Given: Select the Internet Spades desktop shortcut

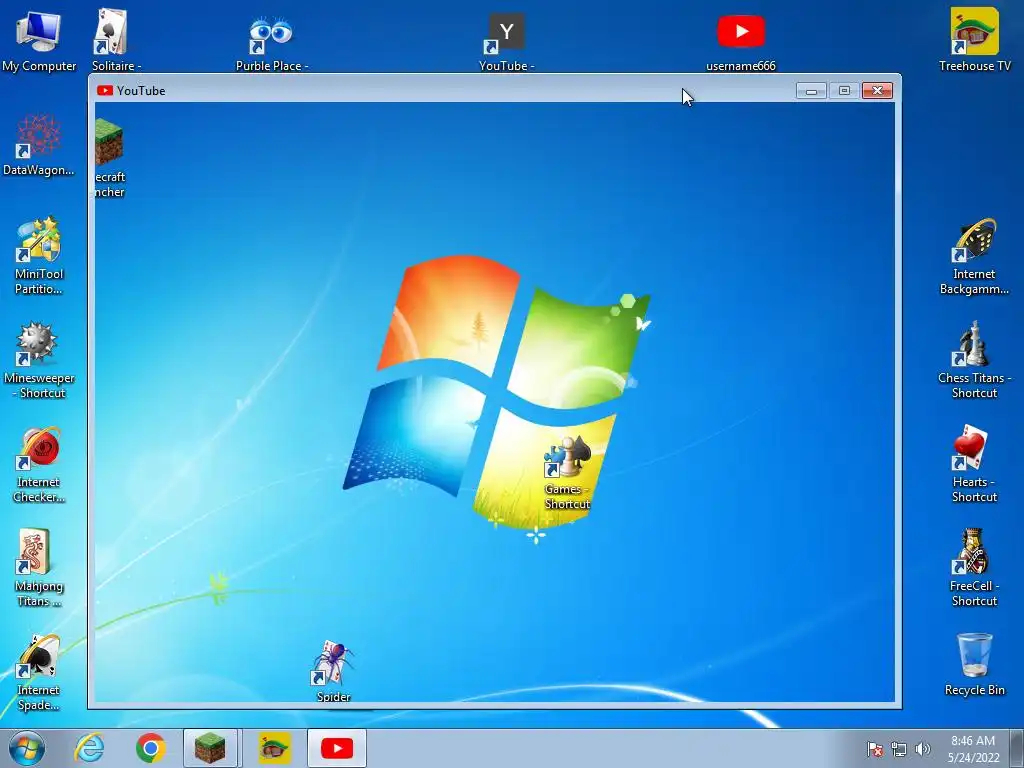Looking at the screenshot, I should 39,672.
